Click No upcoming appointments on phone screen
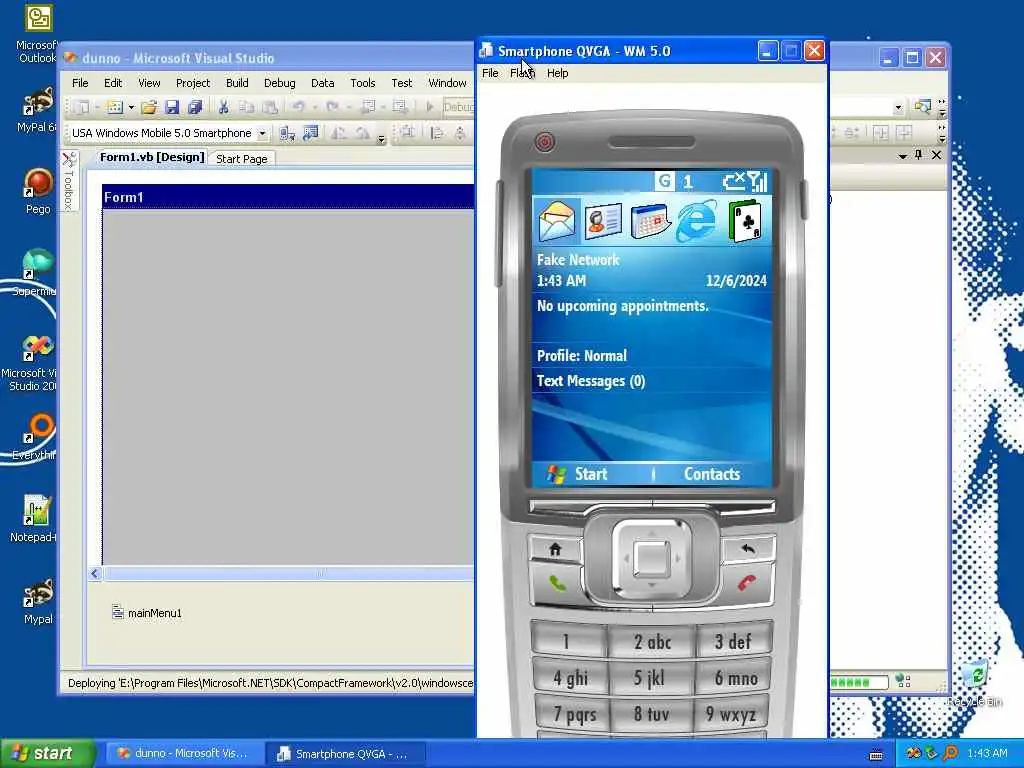The width and height of the screenshot is (1024, 768). tap(622, 306)
